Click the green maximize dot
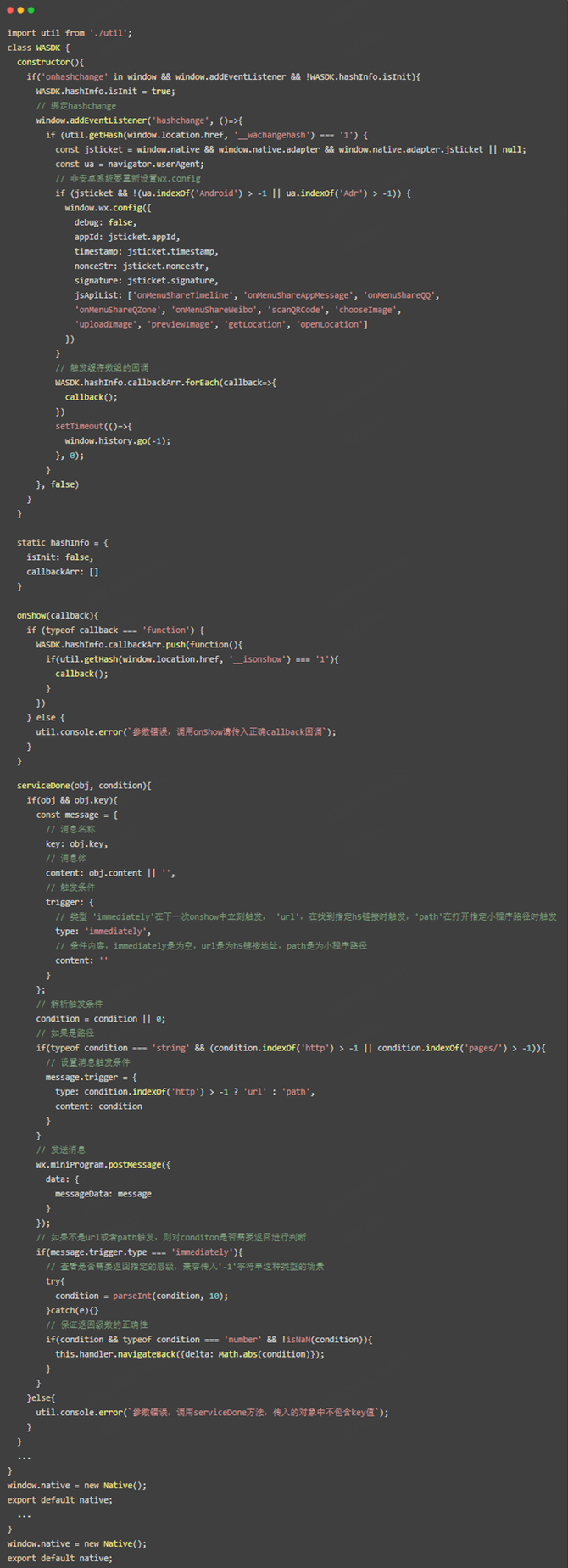Screen dimensions: 568x1568 pyautogui.click(x=31, y=10)
